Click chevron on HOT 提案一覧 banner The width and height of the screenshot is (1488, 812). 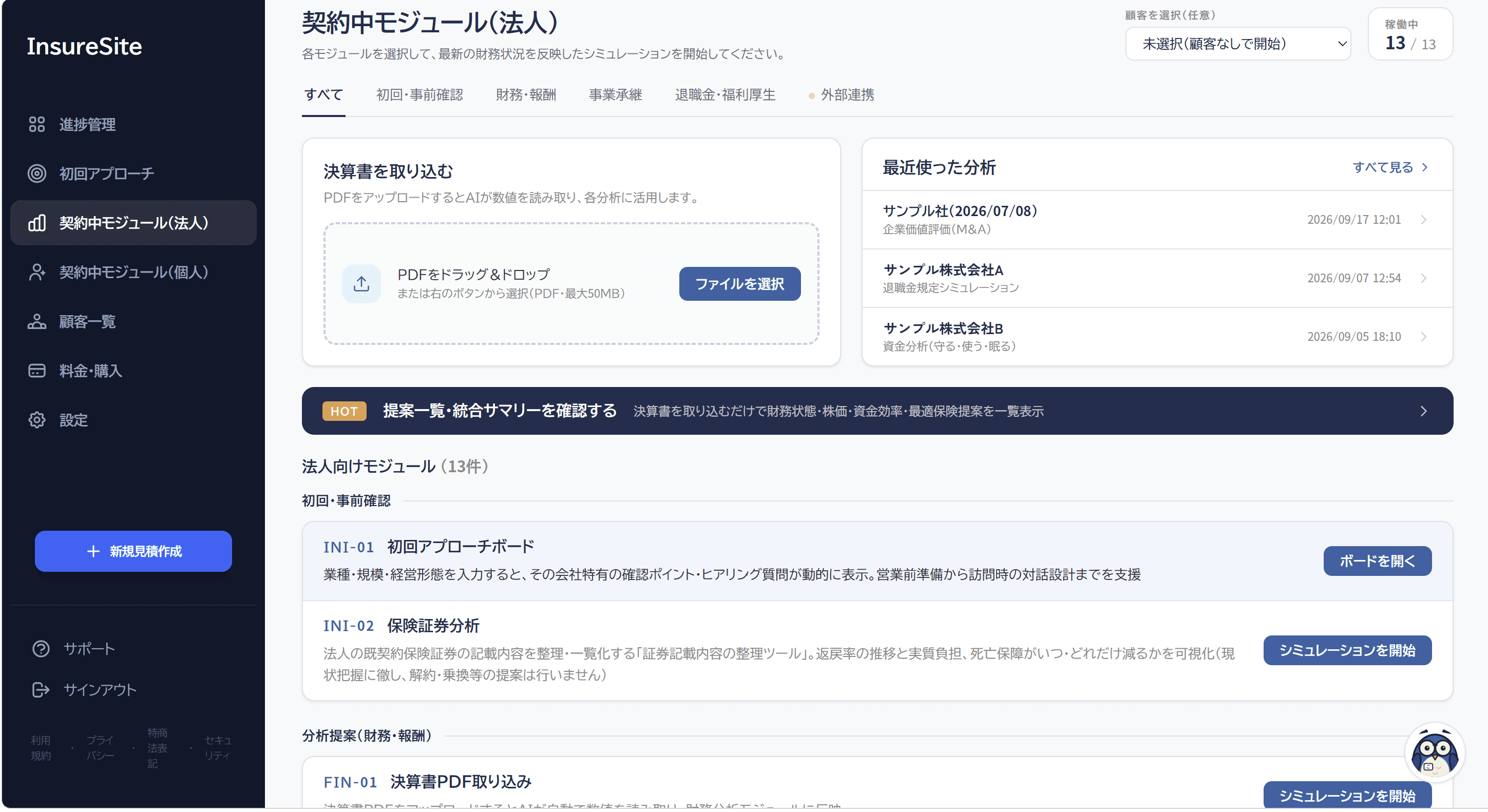(x=1423, y=411)
